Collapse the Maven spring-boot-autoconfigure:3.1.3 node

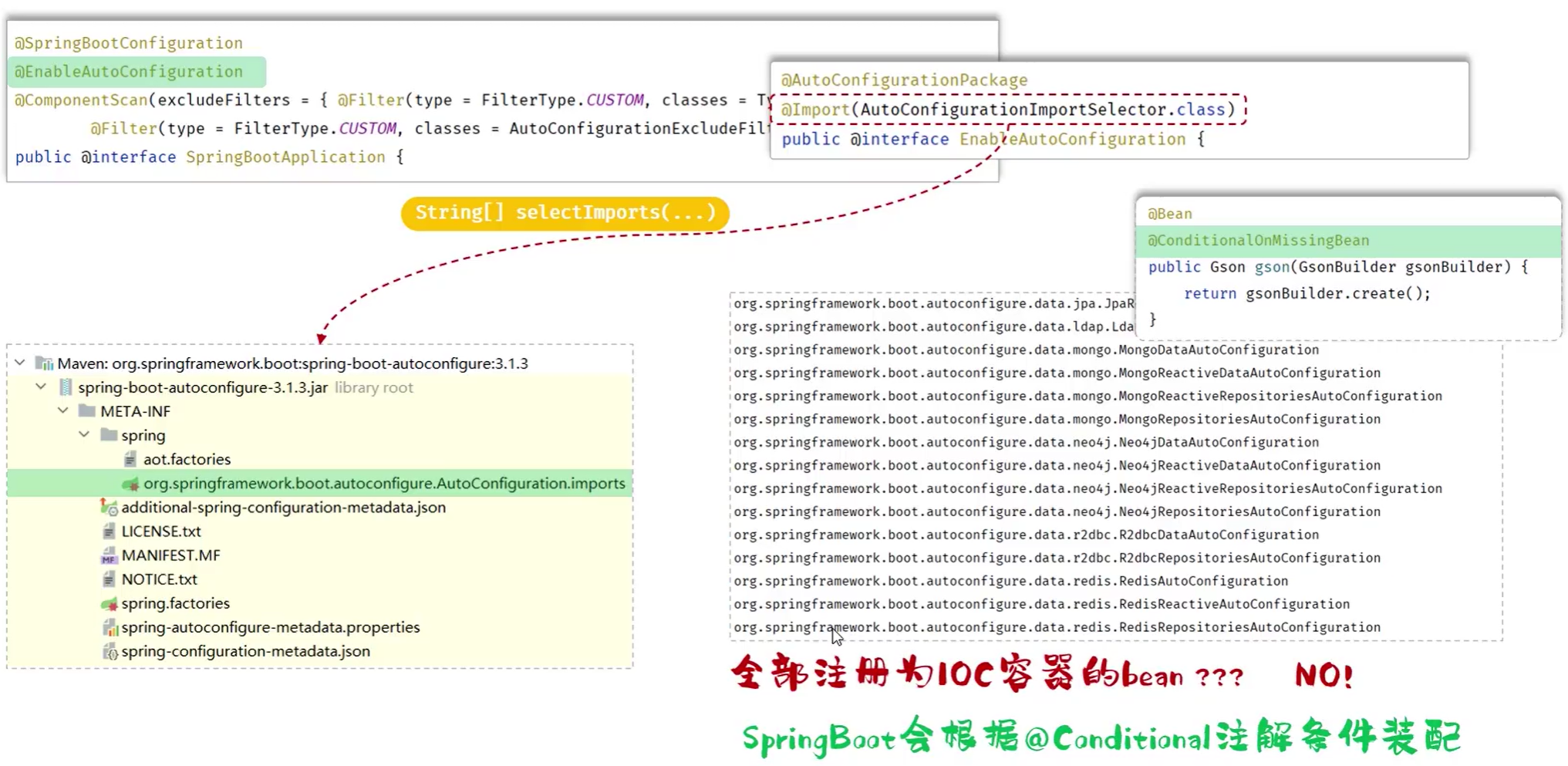[x=20, y=363]
